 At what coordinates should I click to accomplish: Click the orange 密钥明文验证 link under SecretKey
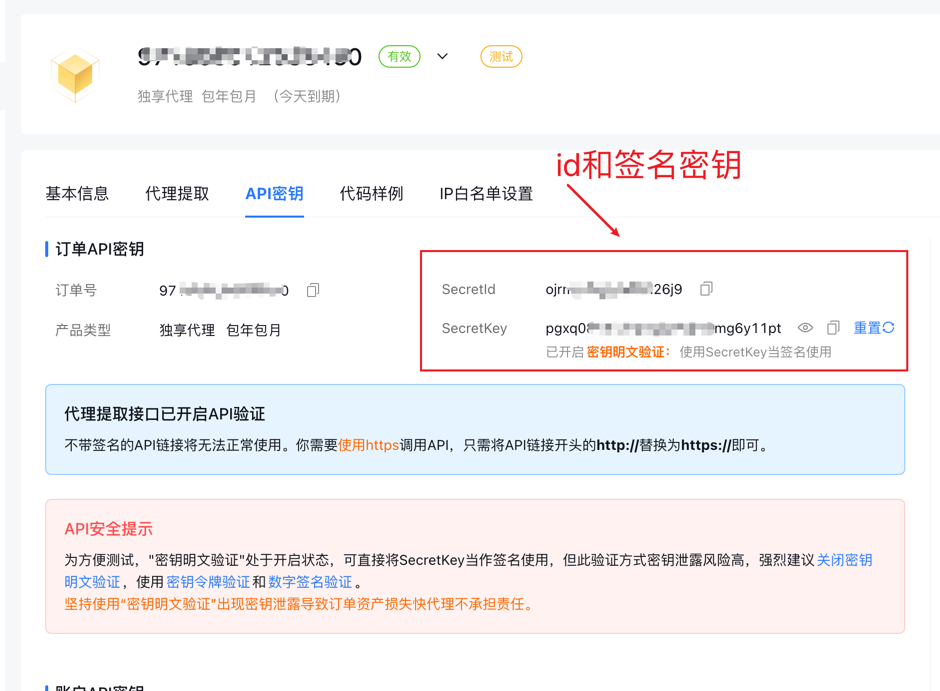pos(627,352)
